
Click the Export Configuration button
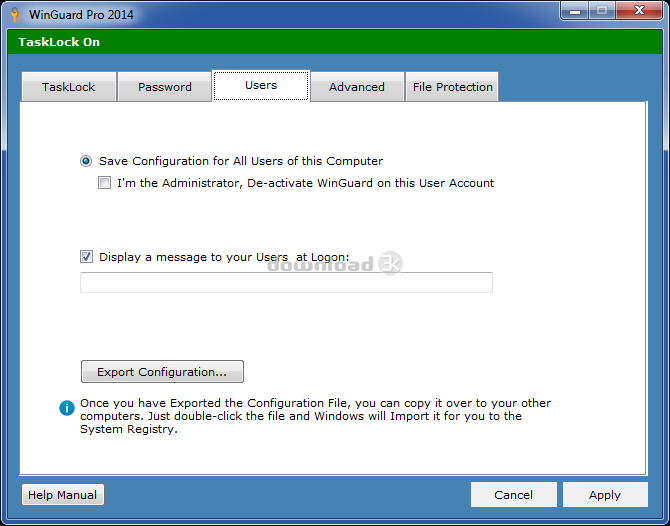coord(162,372)
